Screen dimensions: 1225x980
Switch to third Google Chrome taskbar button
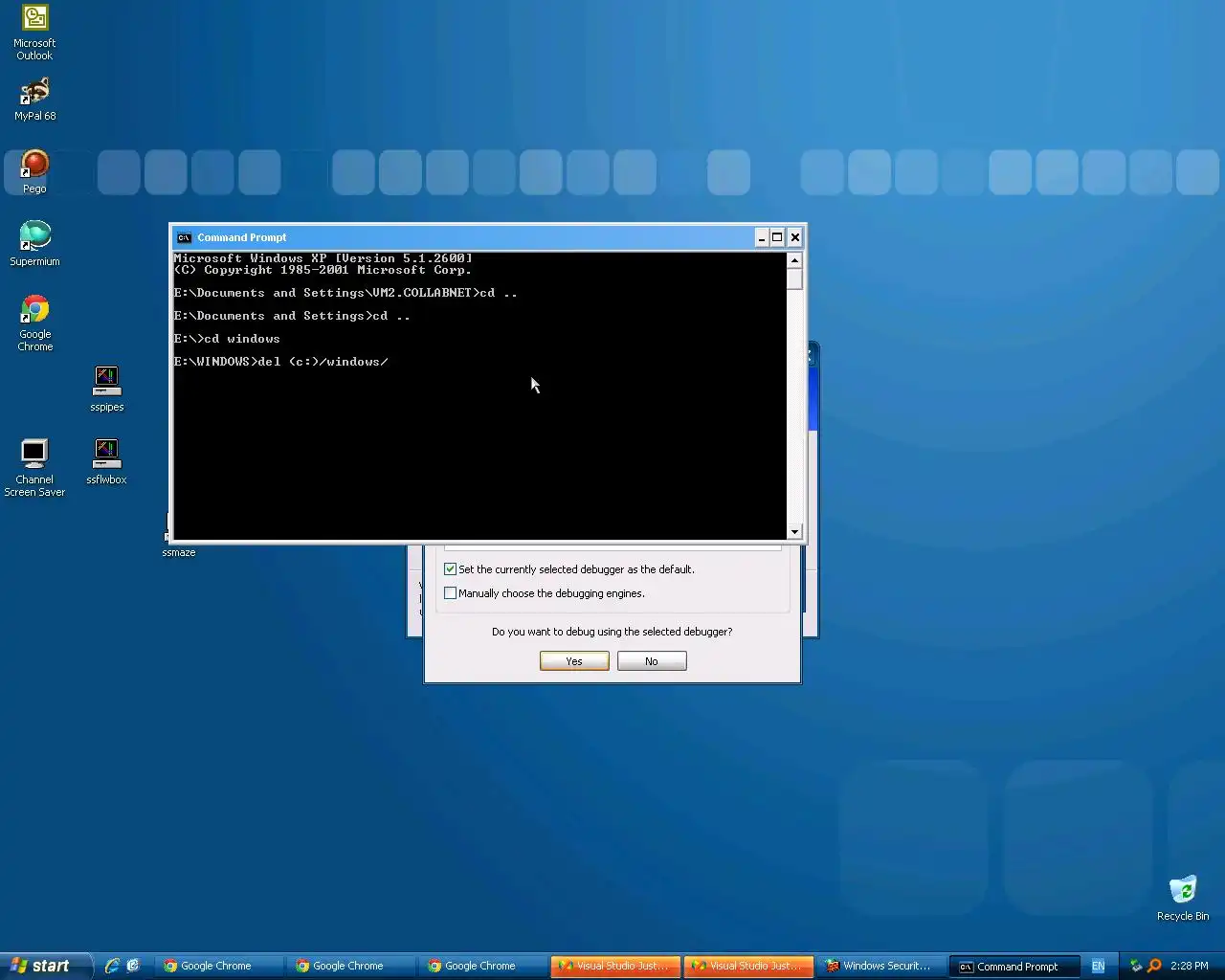(x=482, y=966)
